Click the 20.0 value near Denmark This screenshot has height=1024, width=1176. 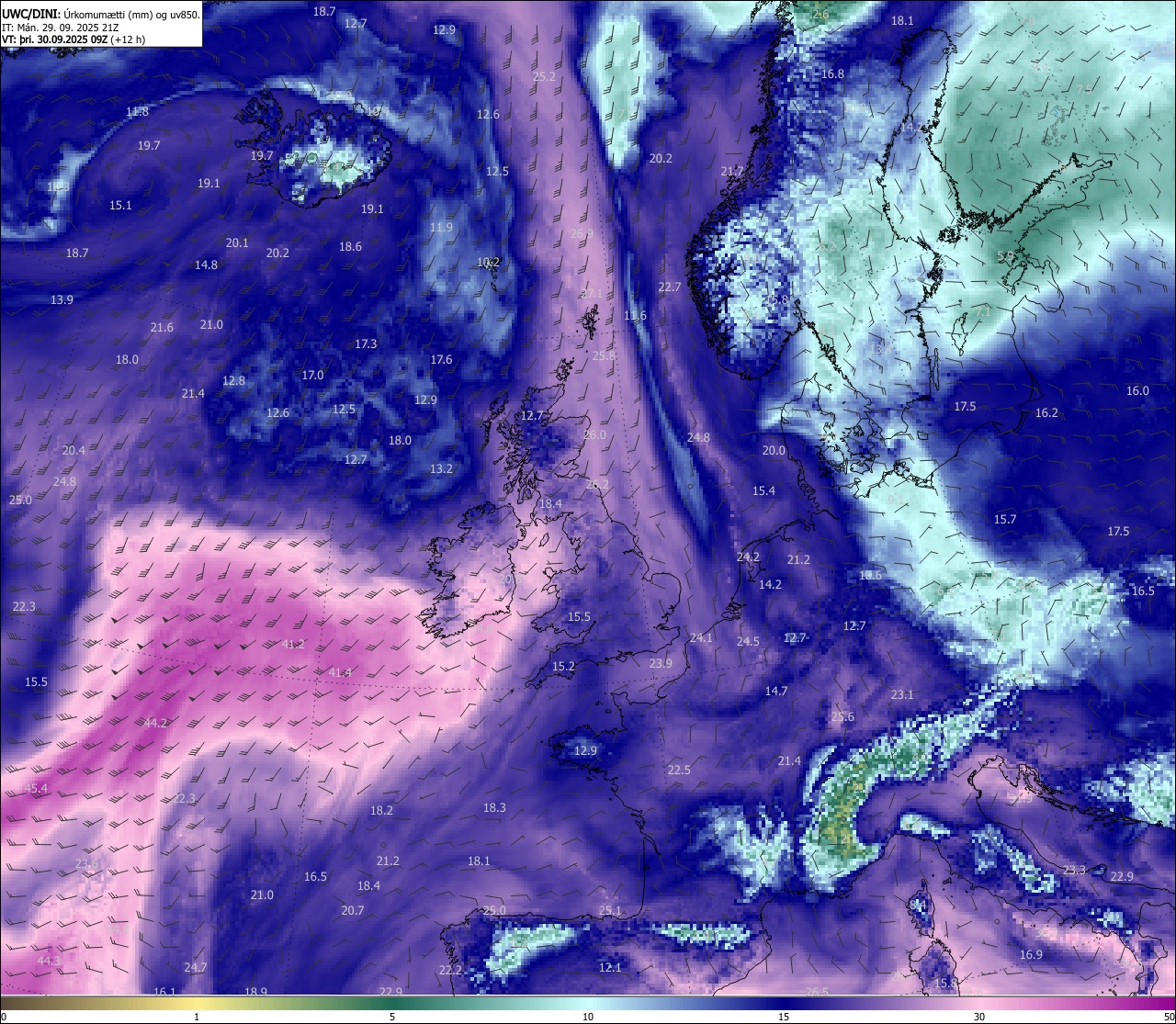pos(774,450)
